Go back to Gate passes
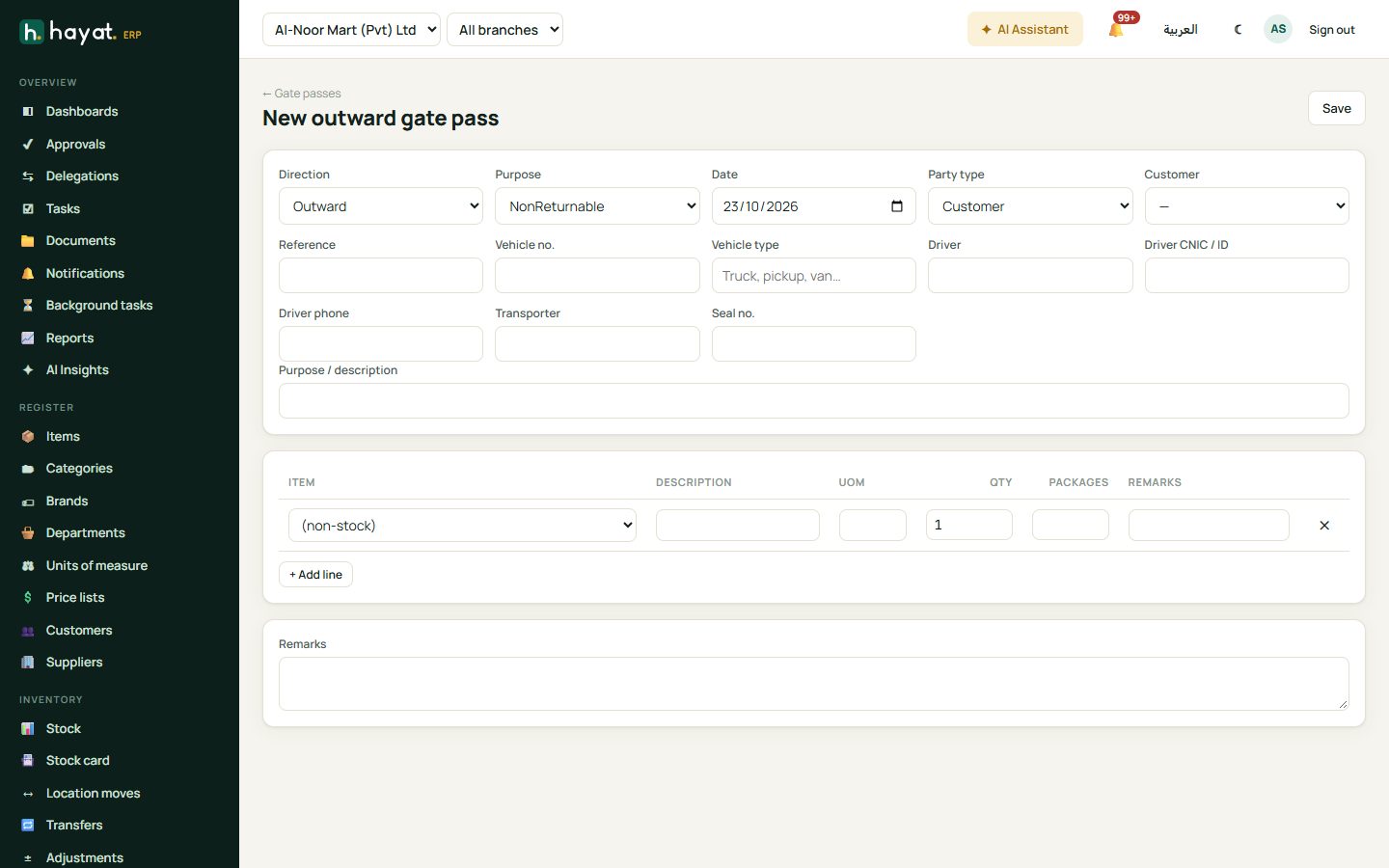The height and width of the screenshot is (868, 1389). (x=302, y=94)
